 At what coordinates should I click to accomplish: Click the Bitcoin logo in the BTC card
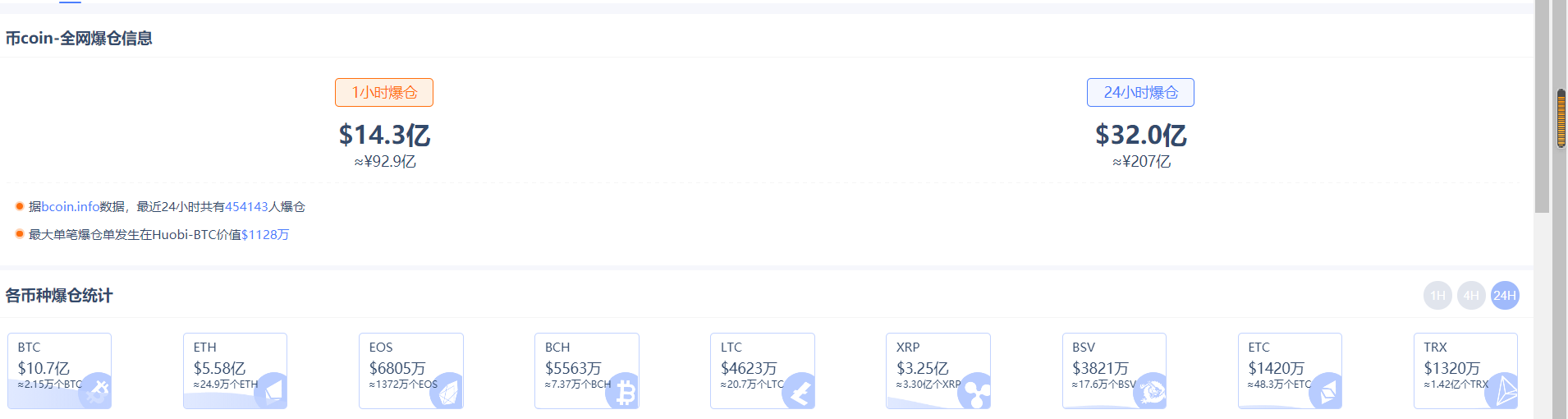click(96, 391)
